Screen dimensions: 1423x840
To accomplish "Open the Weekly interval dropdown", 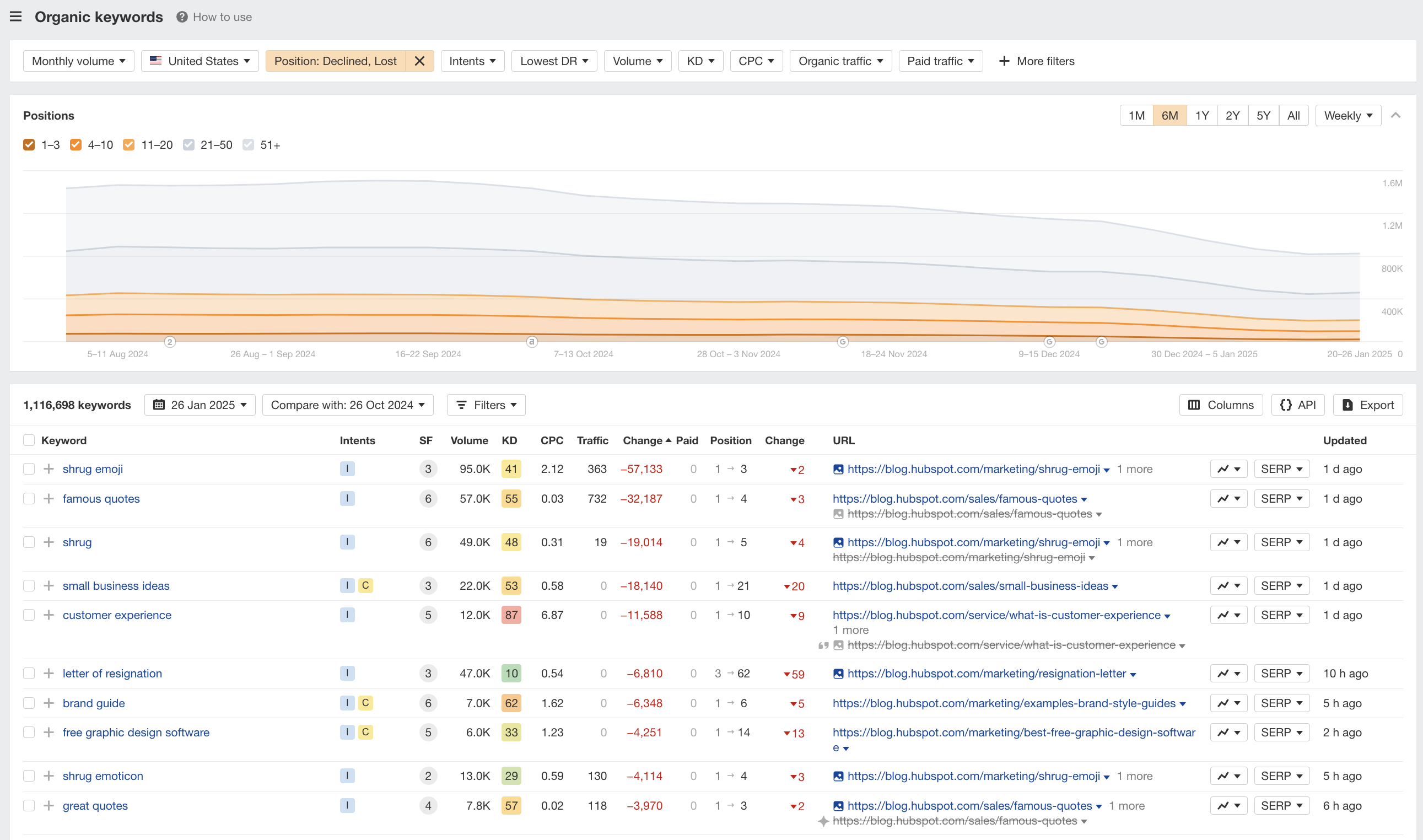I will point(1348,115).
